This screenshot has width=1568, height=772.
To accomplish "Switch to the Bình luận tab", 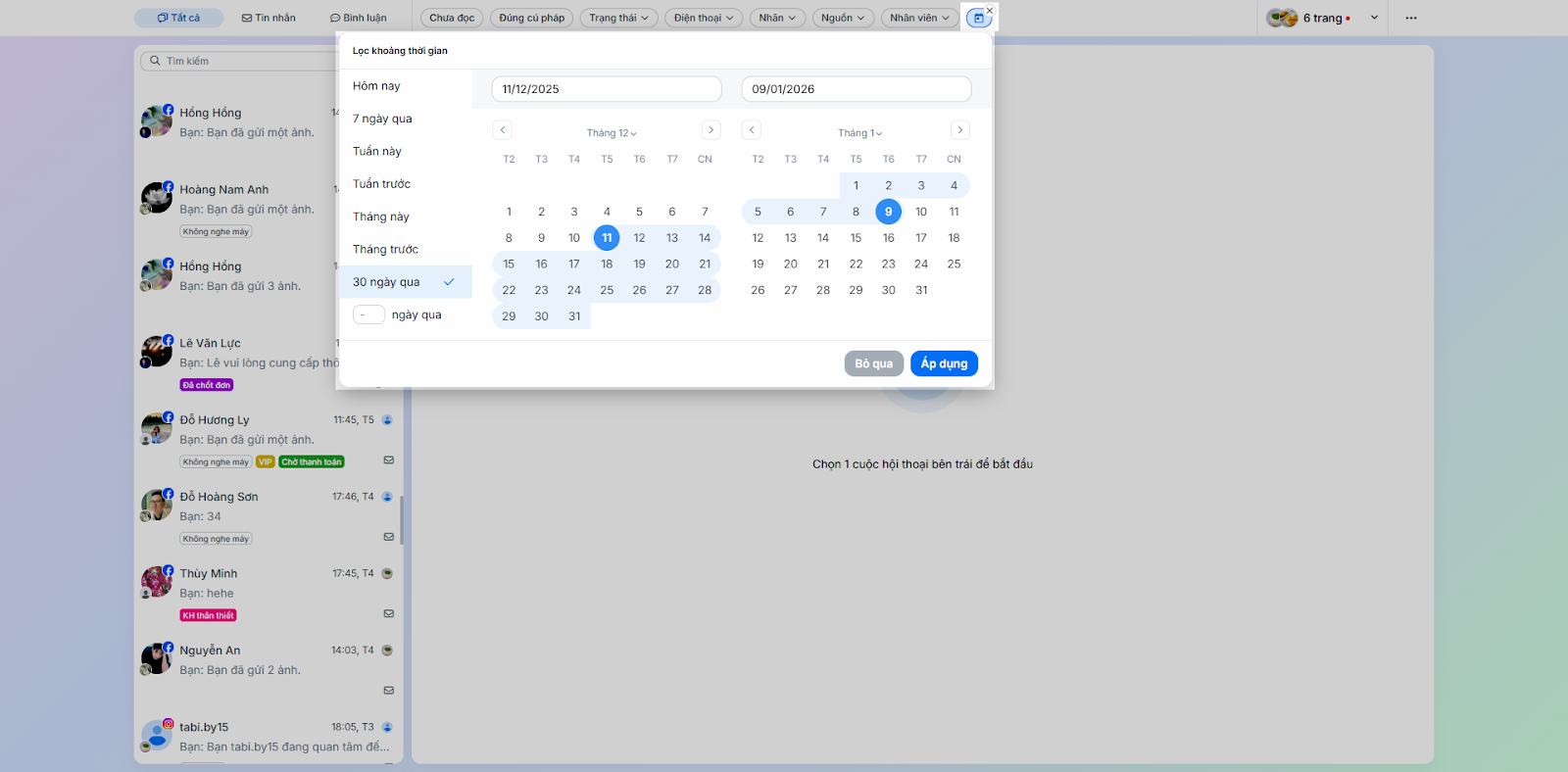I will [x=359, y=18].
